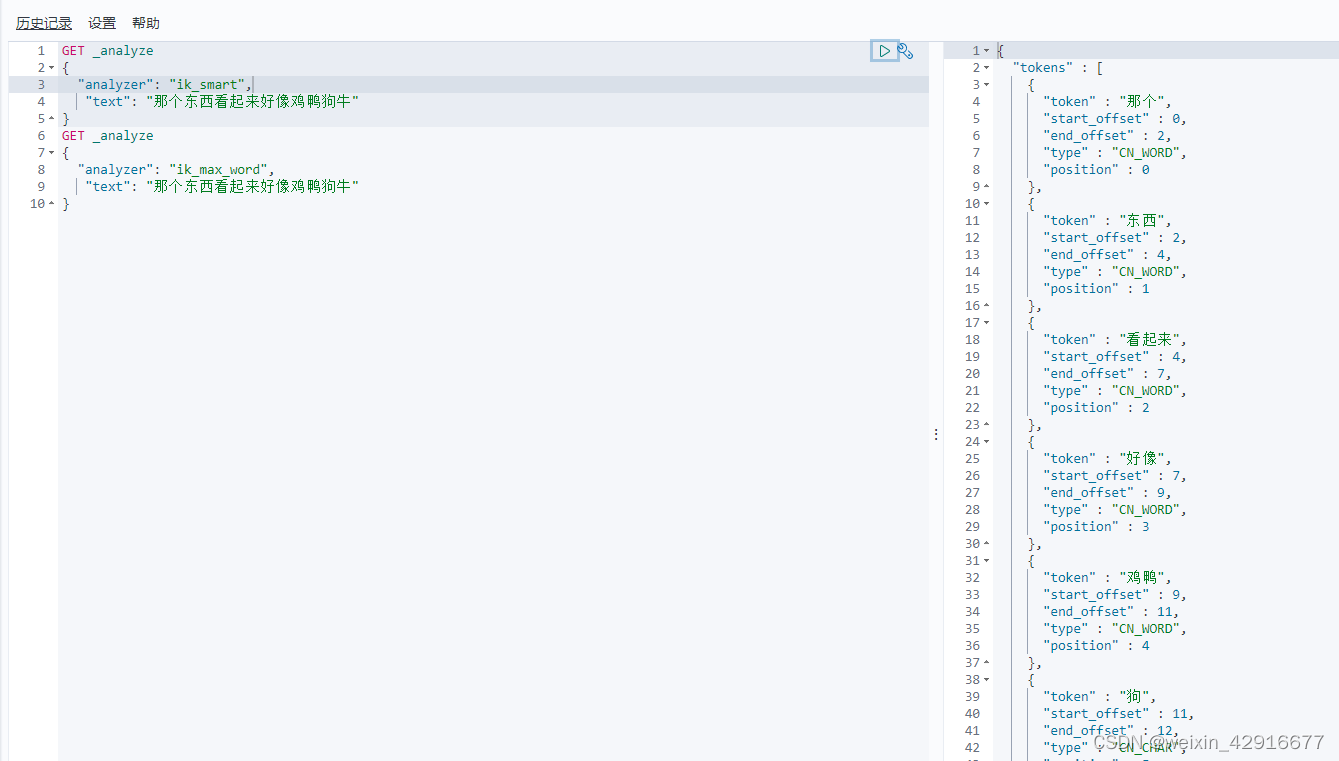The height and width of the screenshot is (761, 1339).
Task: Collapse the ik_smart request body at line 2
Action: pos(52,67)
